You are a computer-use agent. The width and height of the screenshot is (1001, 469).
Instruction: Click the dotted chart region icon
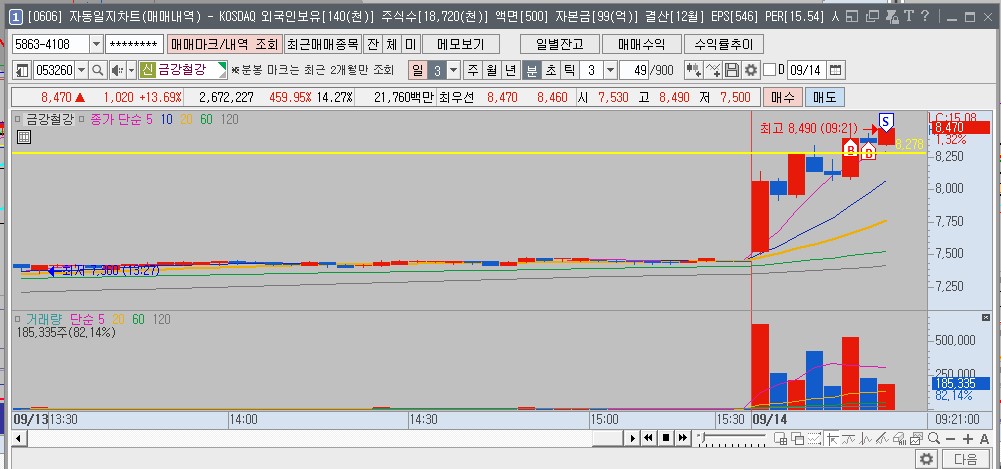pos(814,438)
